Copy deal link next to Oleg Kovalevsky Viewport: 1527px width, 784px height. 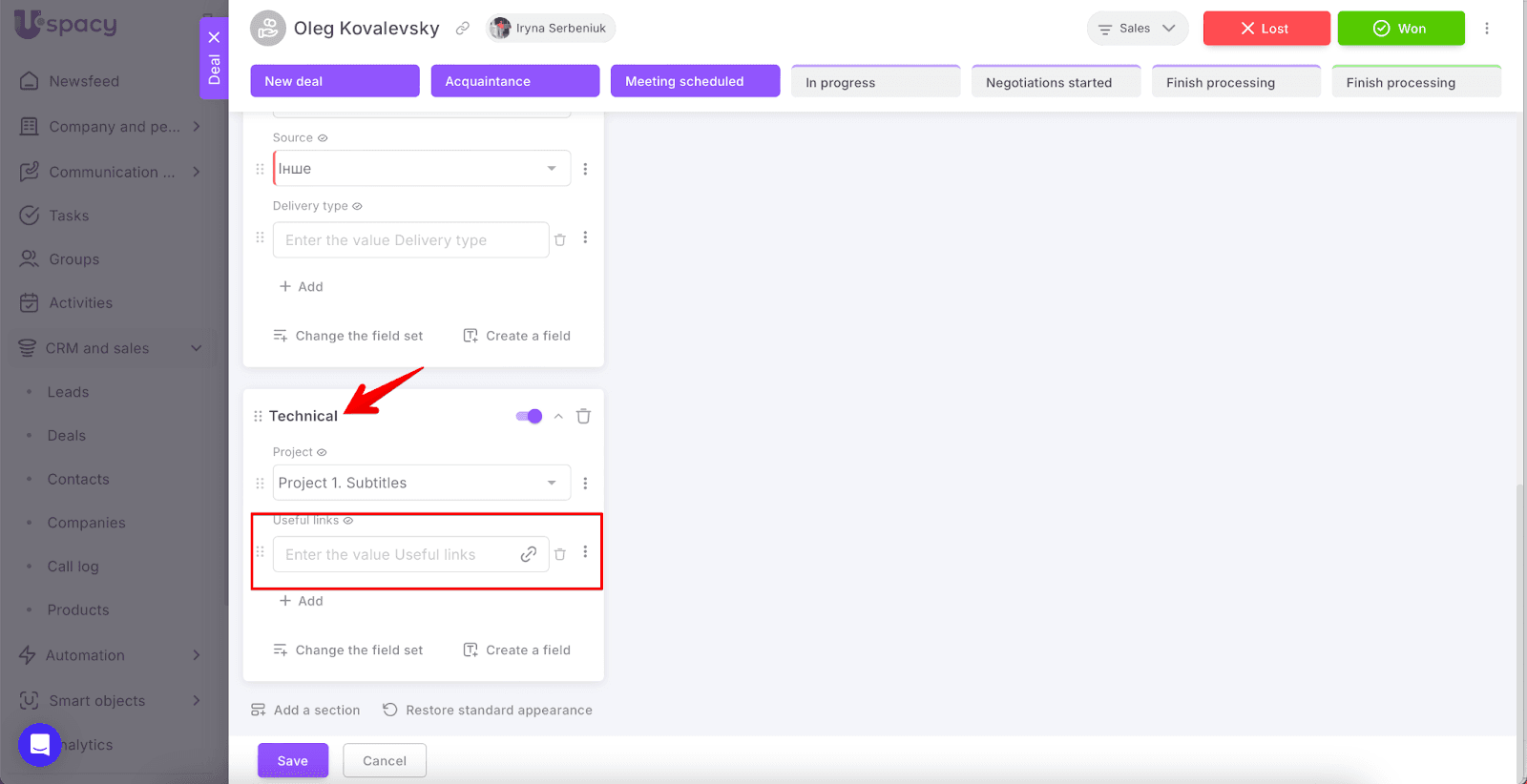(x=463, y=29)
